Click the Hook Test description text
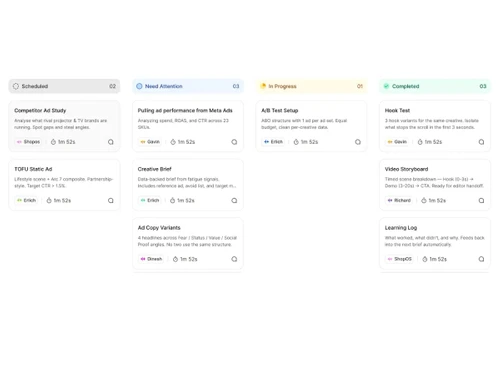 tap(432, 124)
